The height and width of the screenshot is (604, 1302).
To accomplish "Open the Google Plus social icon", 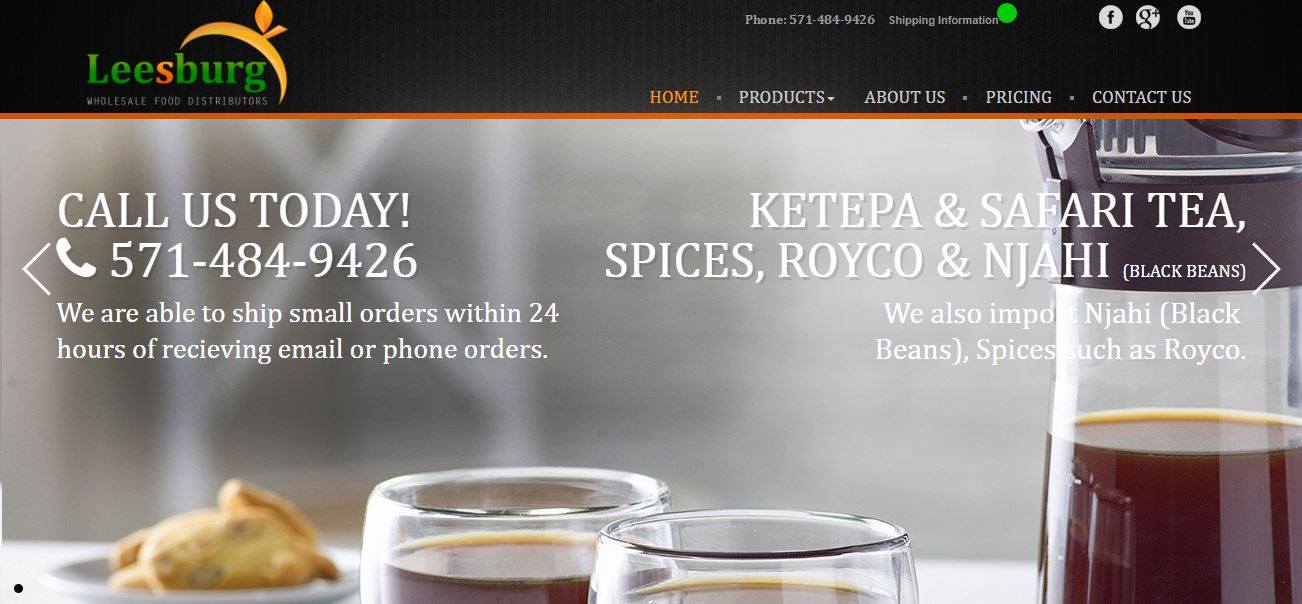I will (1148, 17).
